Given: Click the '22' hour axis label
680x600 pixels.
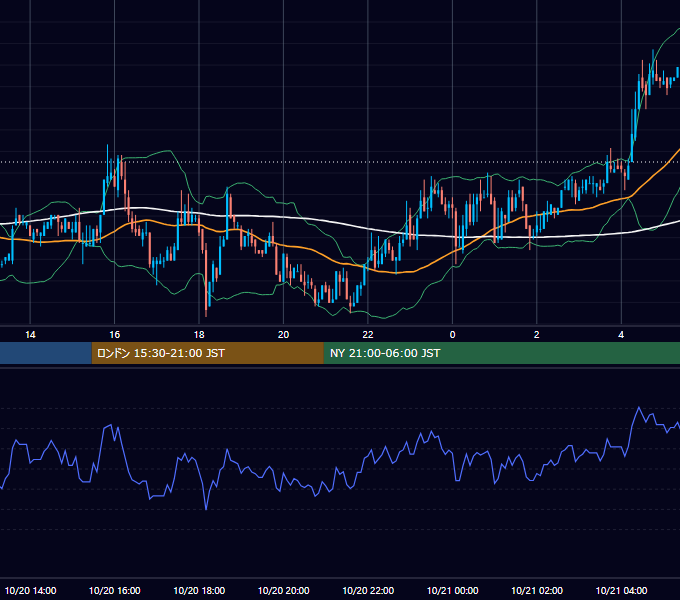Looking at the screenshot, I should (368, 335).
